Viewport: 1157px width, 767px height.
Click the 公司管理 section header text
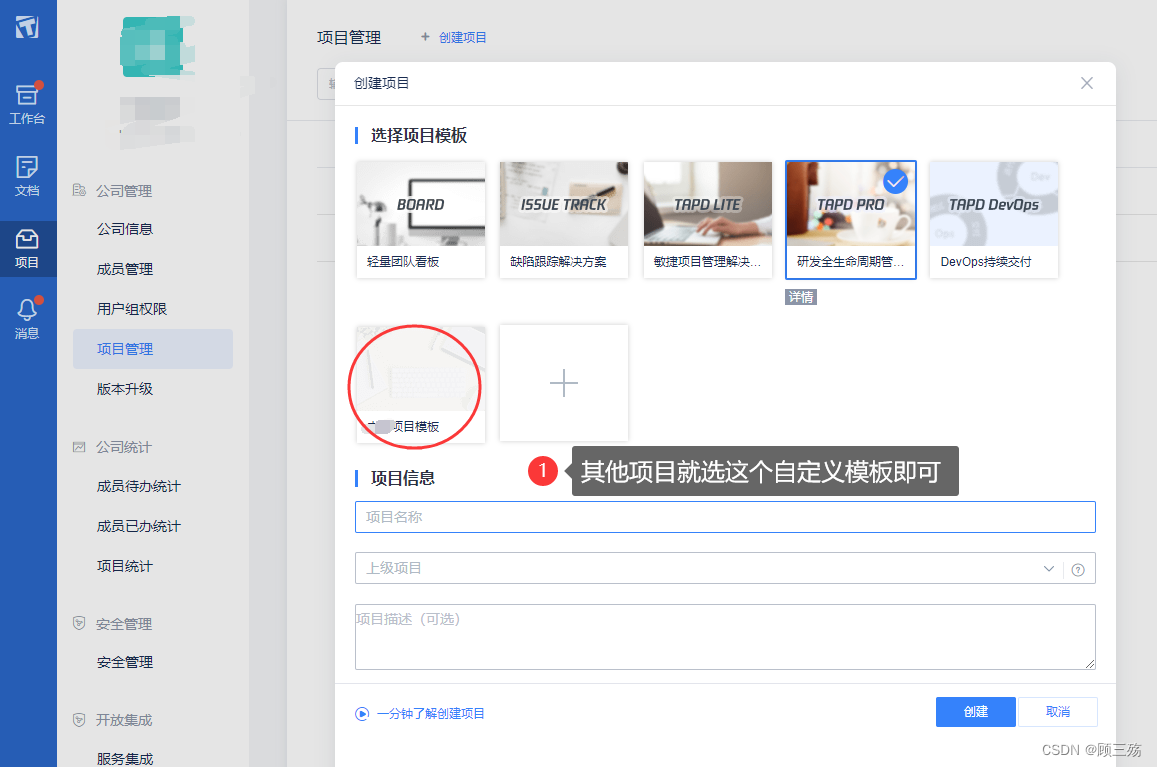pos(124,191)
